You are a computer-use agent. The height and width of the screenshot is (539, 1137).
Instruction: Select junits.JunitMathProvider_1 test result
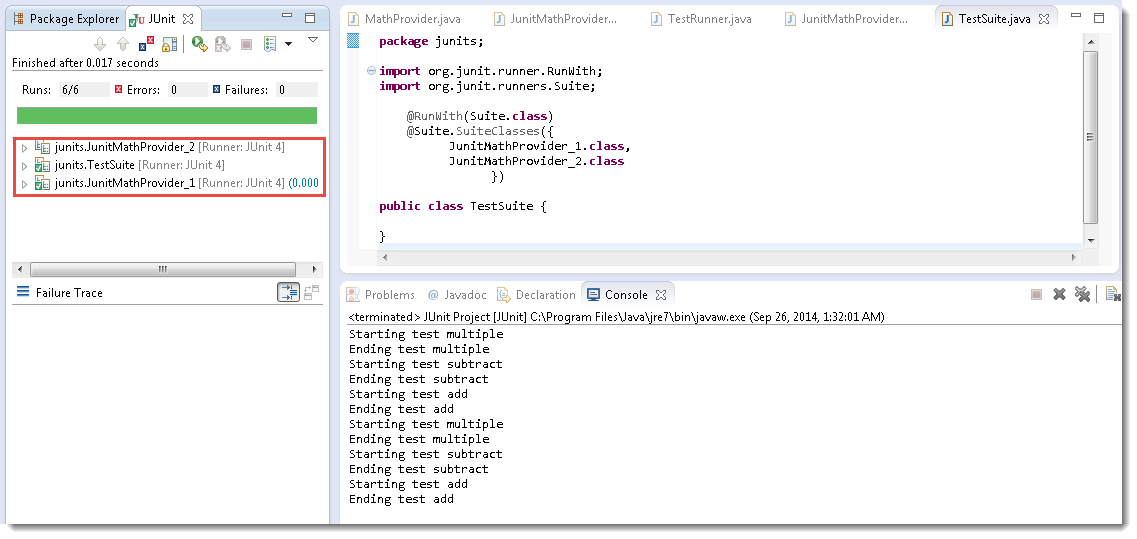[124, 183]
